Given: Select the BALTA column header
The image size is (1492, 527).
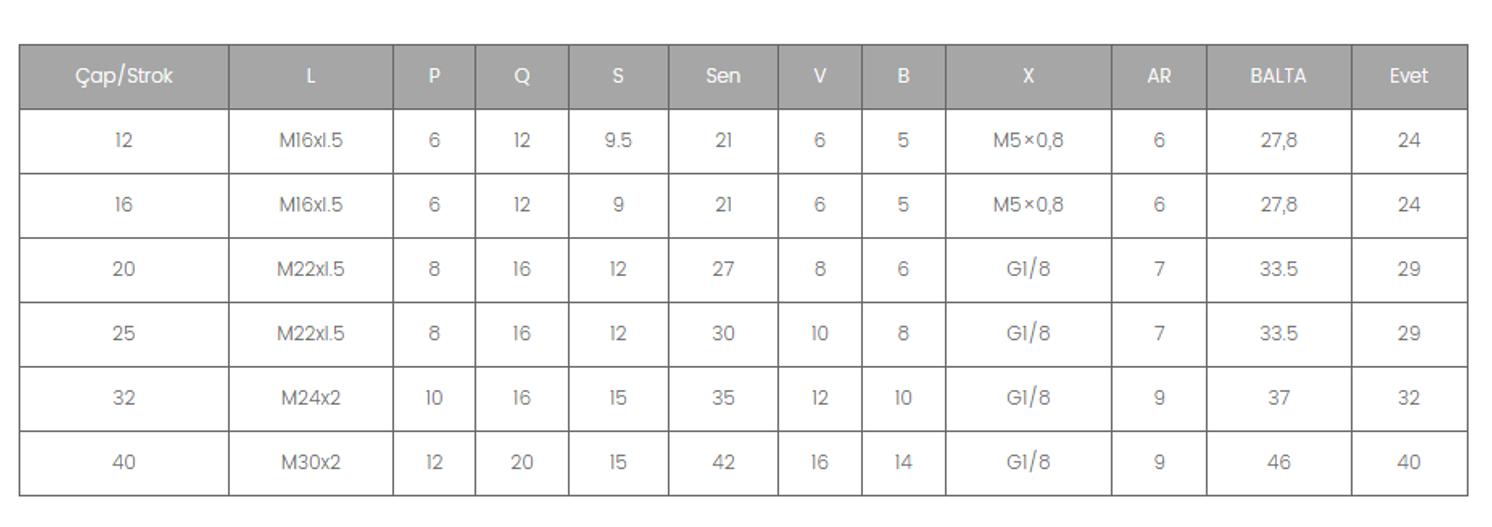Looking at the screenshot, I should pyautogui.click(x=1278, y=76).
